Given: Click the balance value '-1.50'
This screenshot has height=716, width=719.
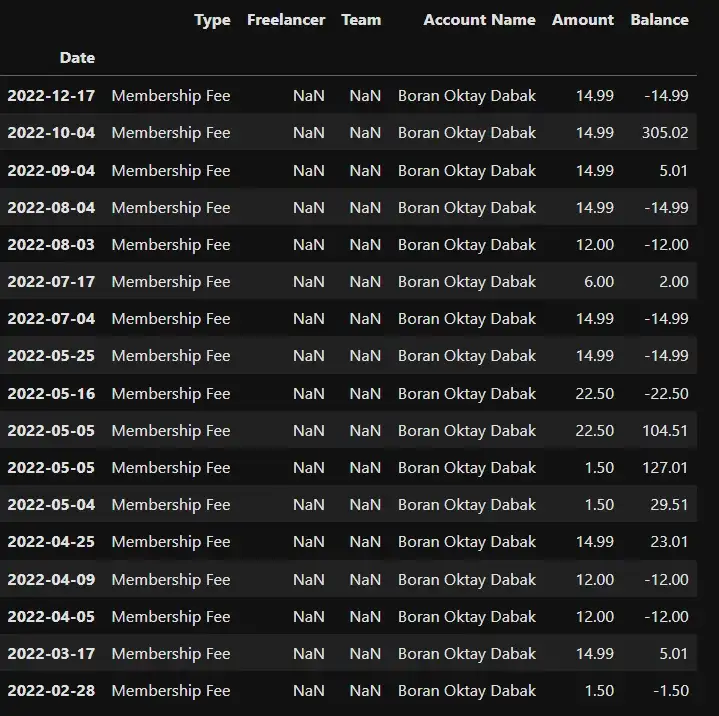Looking at the screenshot, I should 671,690.
